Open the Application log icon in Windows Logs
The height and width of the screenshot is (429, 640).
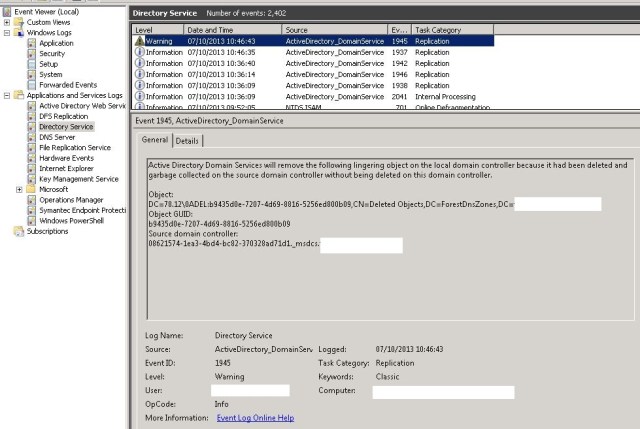tap(31, 43)
